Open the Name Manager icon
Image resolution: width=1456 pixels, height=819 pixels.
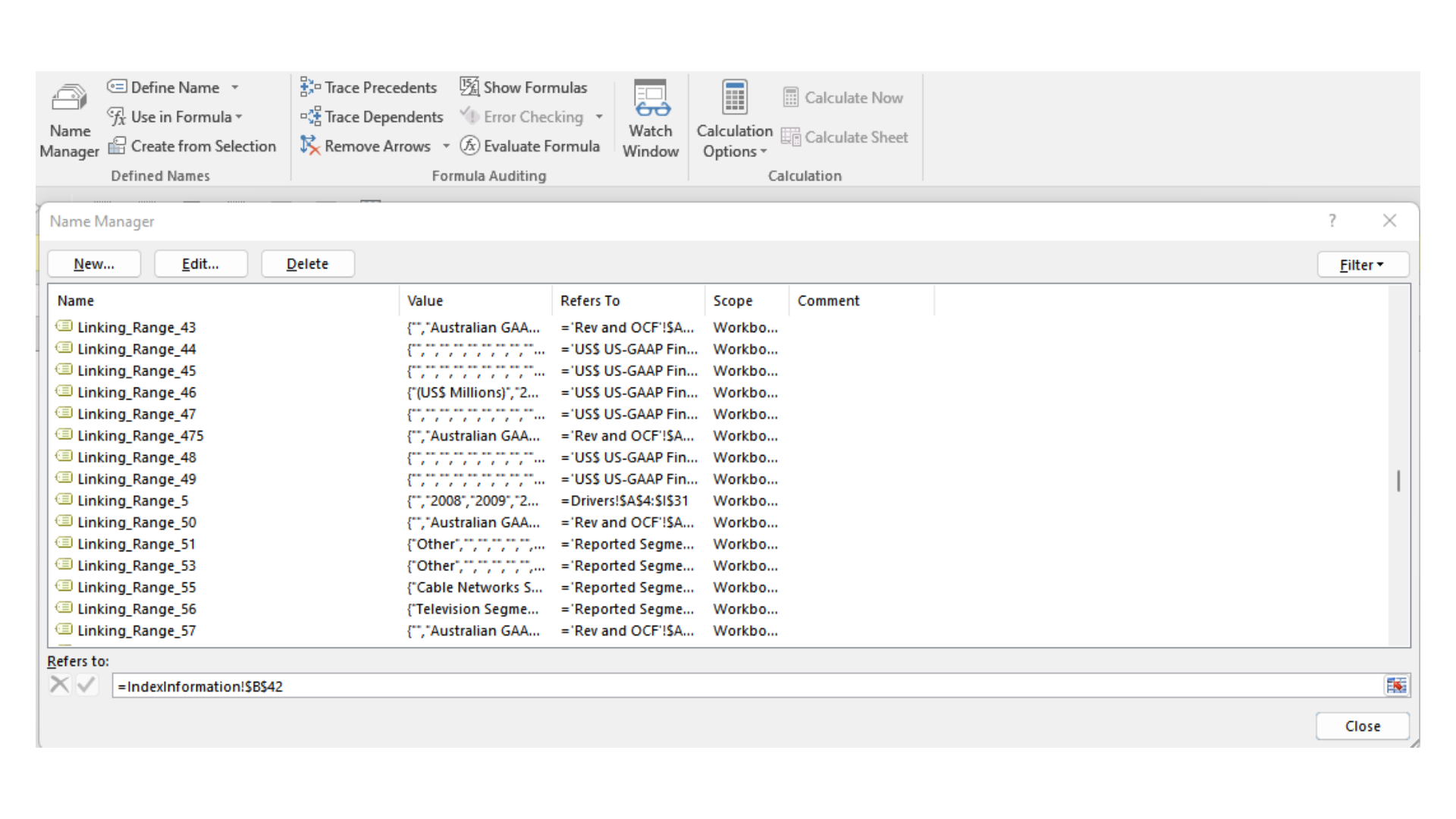(69, 99)
